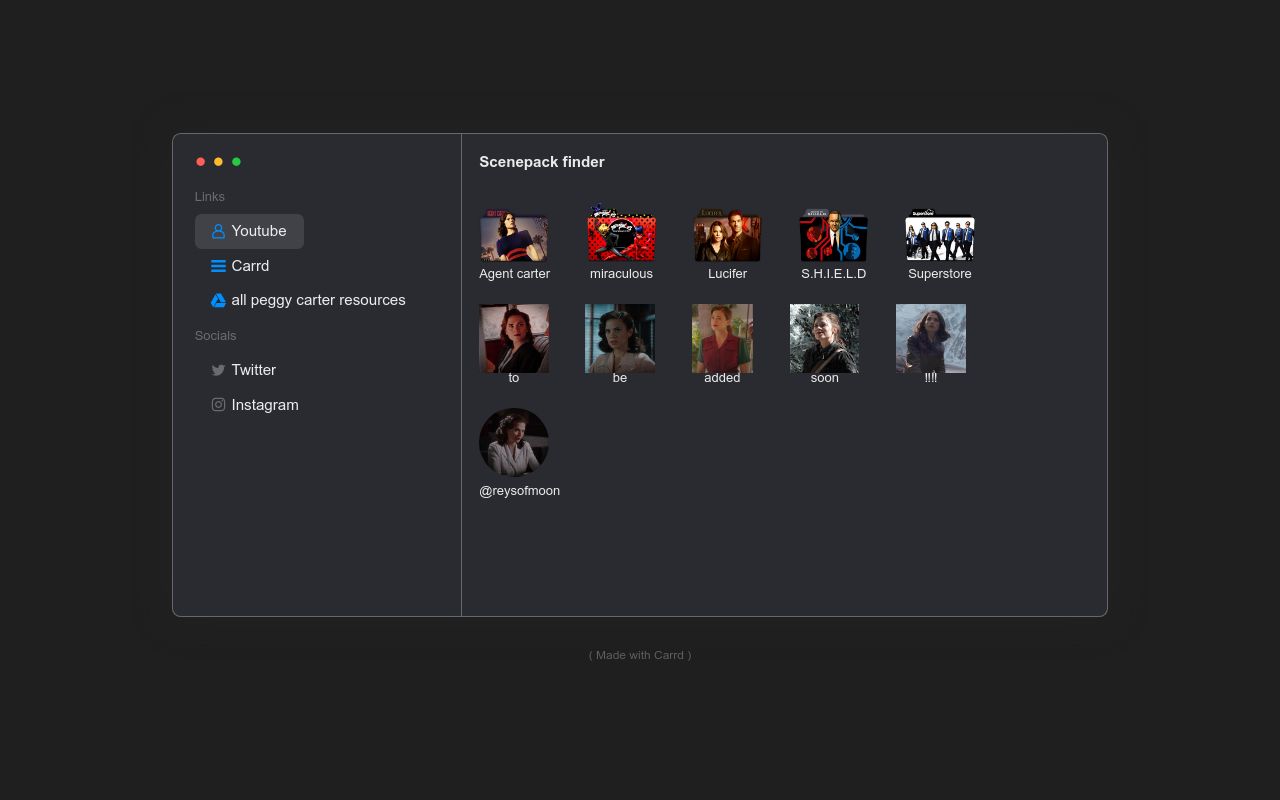Visit the Twitter social link

pos(243,370)
